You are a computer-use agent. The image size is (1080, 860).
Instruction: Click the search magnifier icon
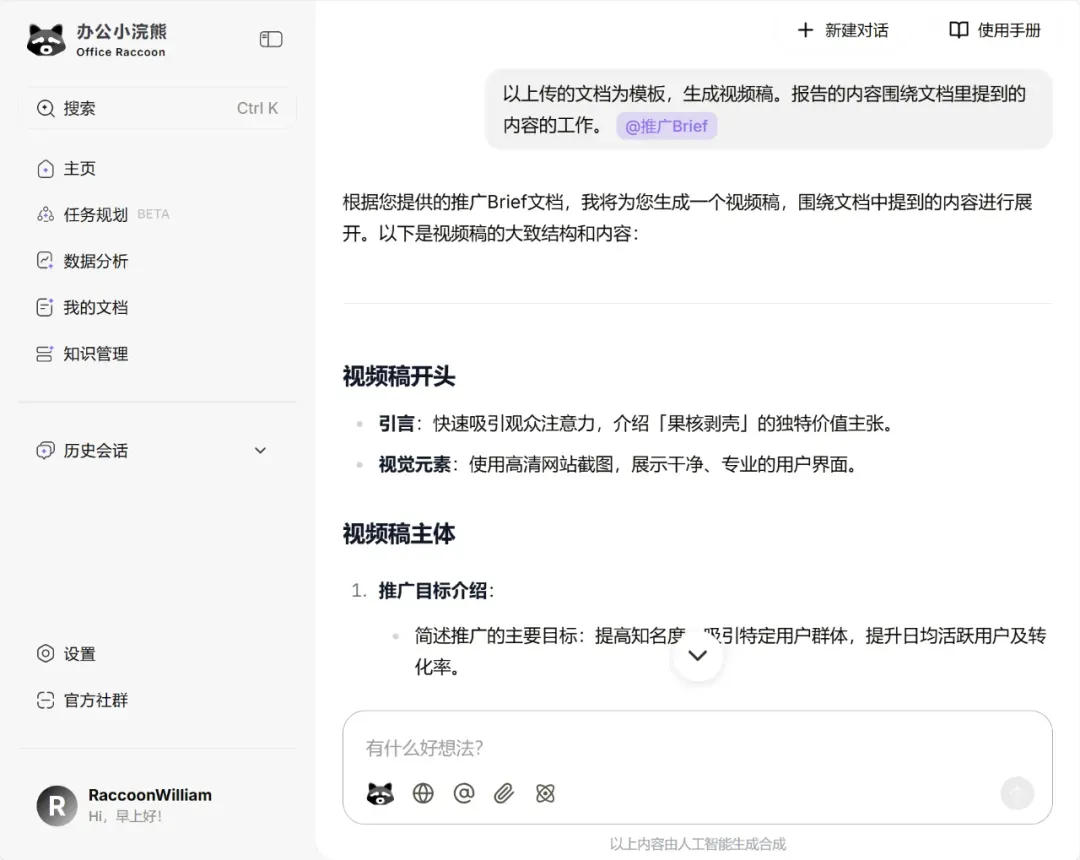(45, 108)
